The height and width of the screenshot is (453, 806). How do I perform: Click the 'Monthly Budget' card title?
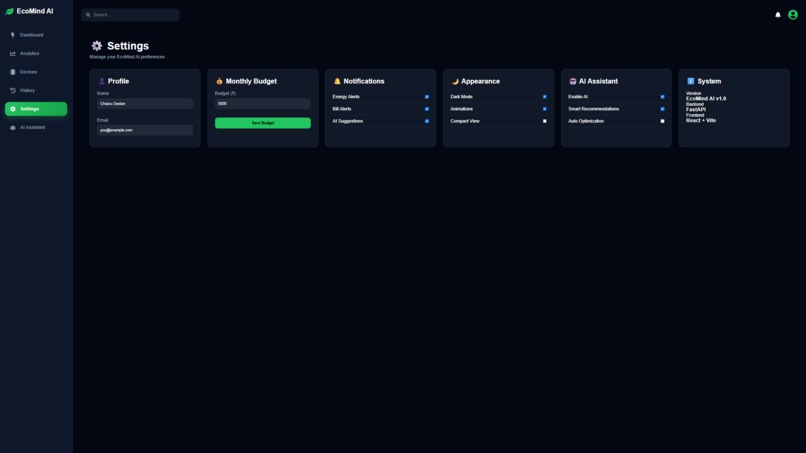click(251, 81)
